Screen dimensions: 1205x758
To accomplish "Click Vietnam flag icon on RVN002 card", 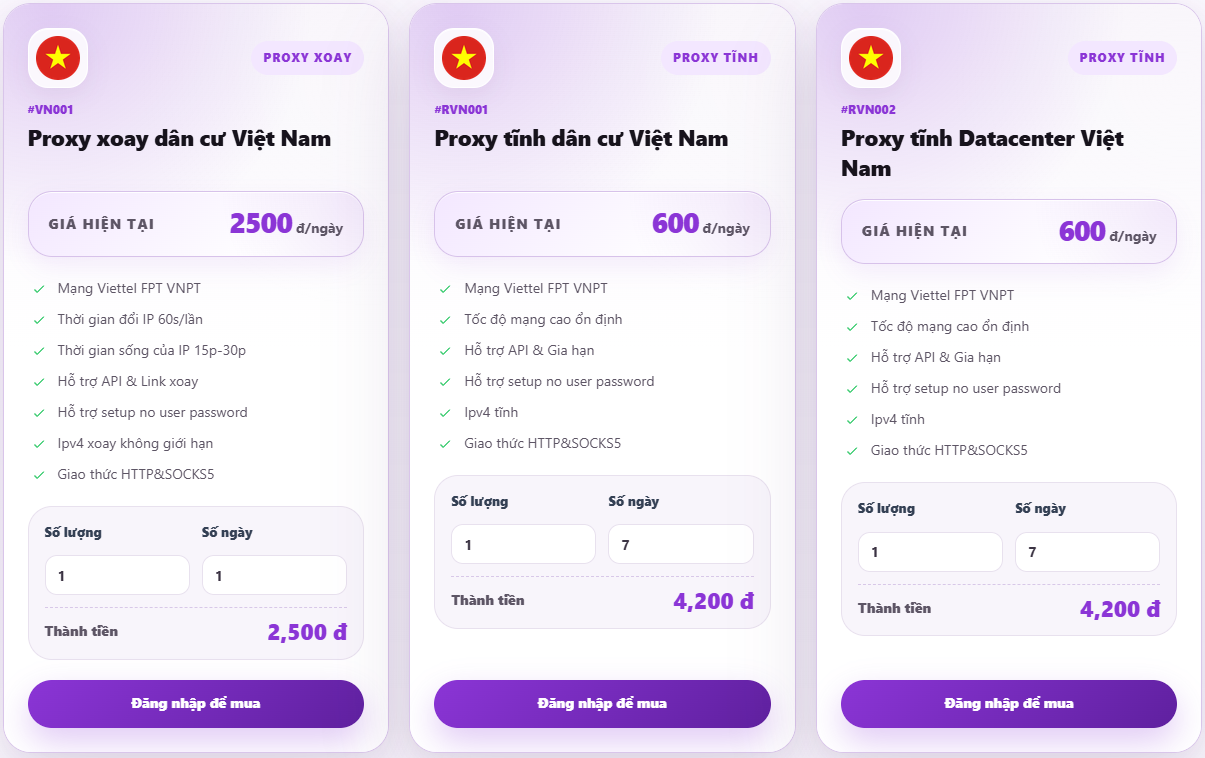I will 871,58.
